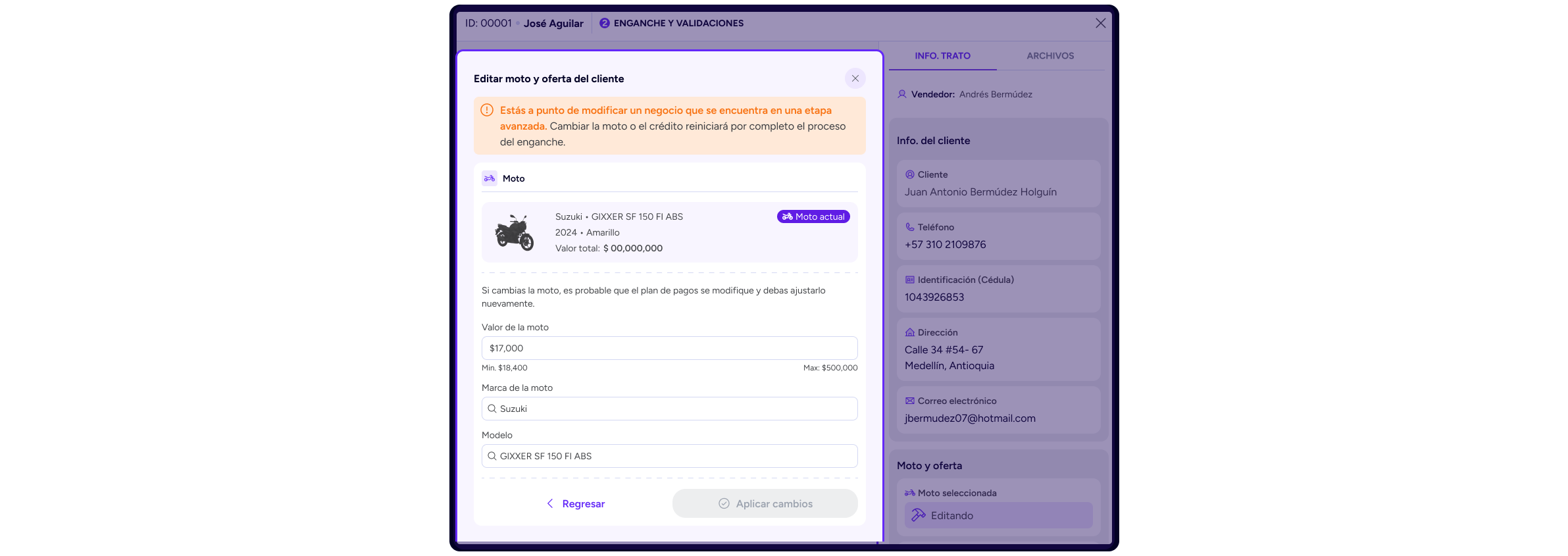
Task: Click the Moto seleccionada motorcycle icon
Action: tap(910, 493)
